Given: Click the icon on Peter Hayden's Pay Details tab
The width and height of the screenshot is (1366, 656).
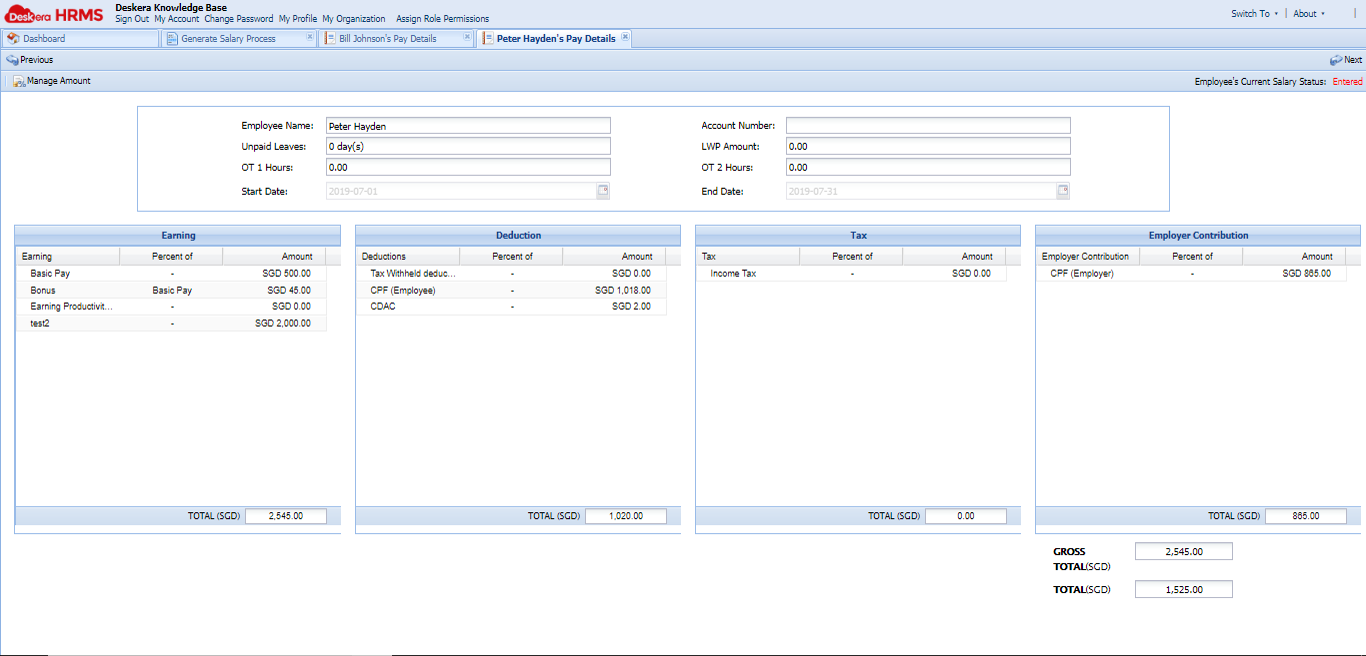Looking at the screenshot, I should [489, 38].
